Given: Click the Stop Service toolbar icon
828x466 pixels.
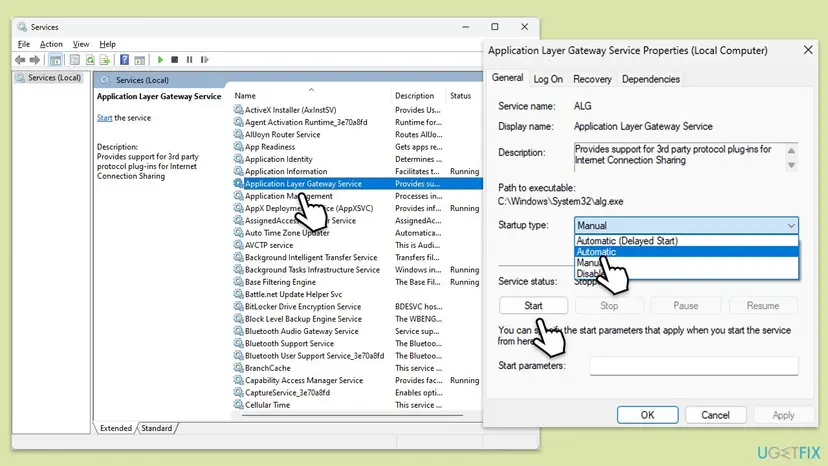Looking at the screenshot, I should click(175, 60).
